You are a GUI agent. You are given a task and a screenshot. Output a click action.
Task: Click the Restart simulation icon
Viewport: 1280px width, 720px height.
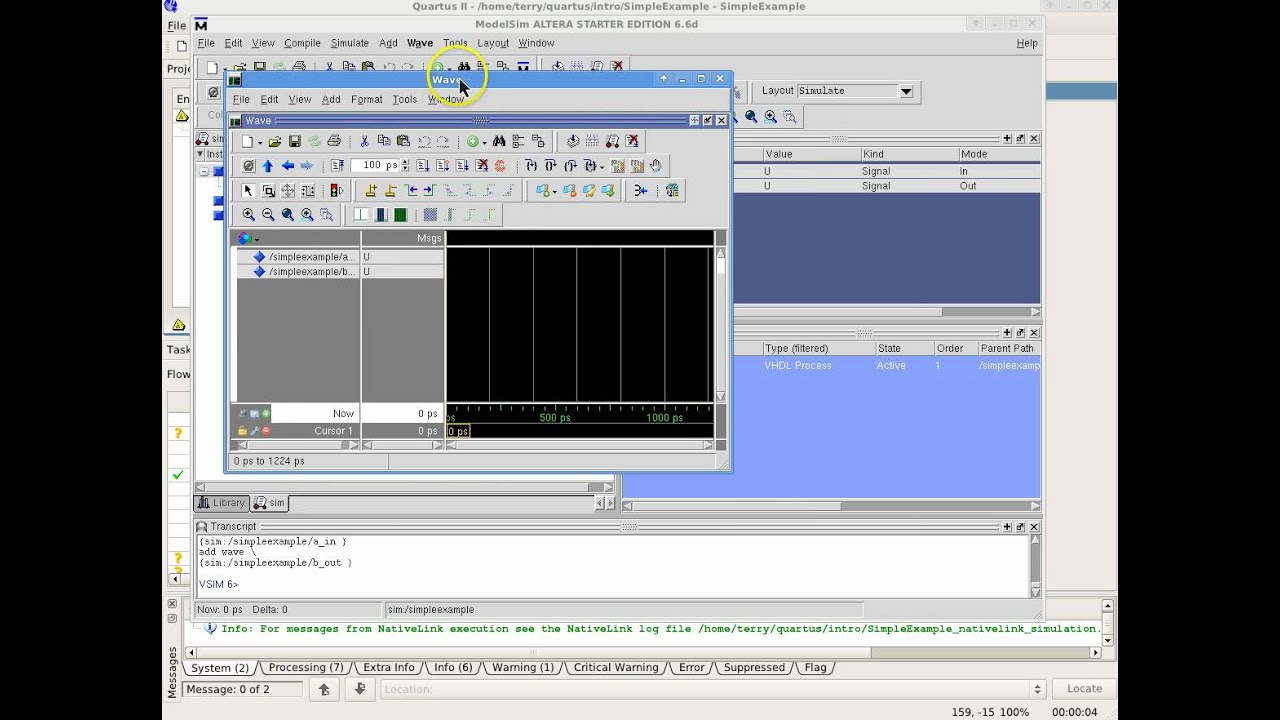(337, 166)
